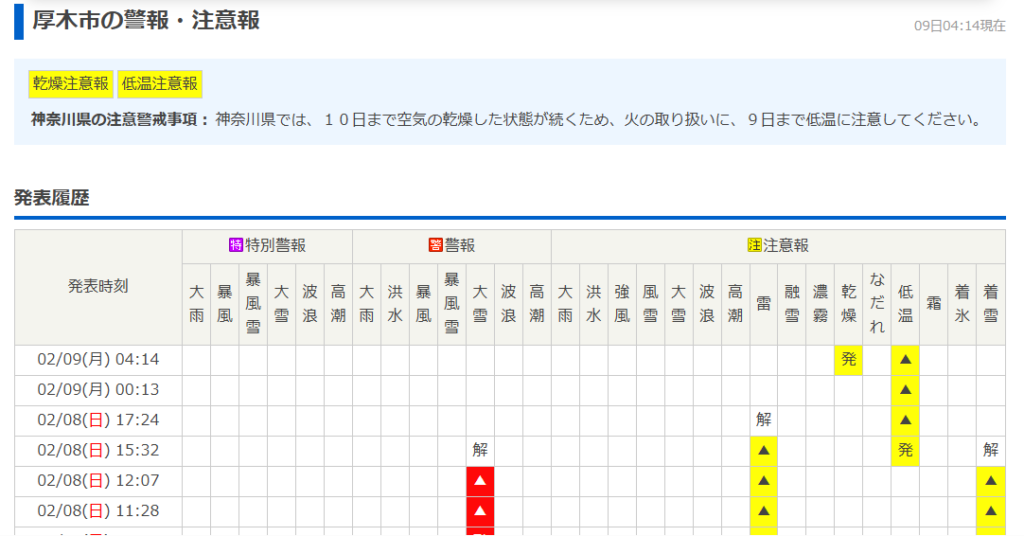Screen dimensions: 1024x536
Task: Click the 厚木市の警報・注意報 page title
Action: tap(146, 21)
